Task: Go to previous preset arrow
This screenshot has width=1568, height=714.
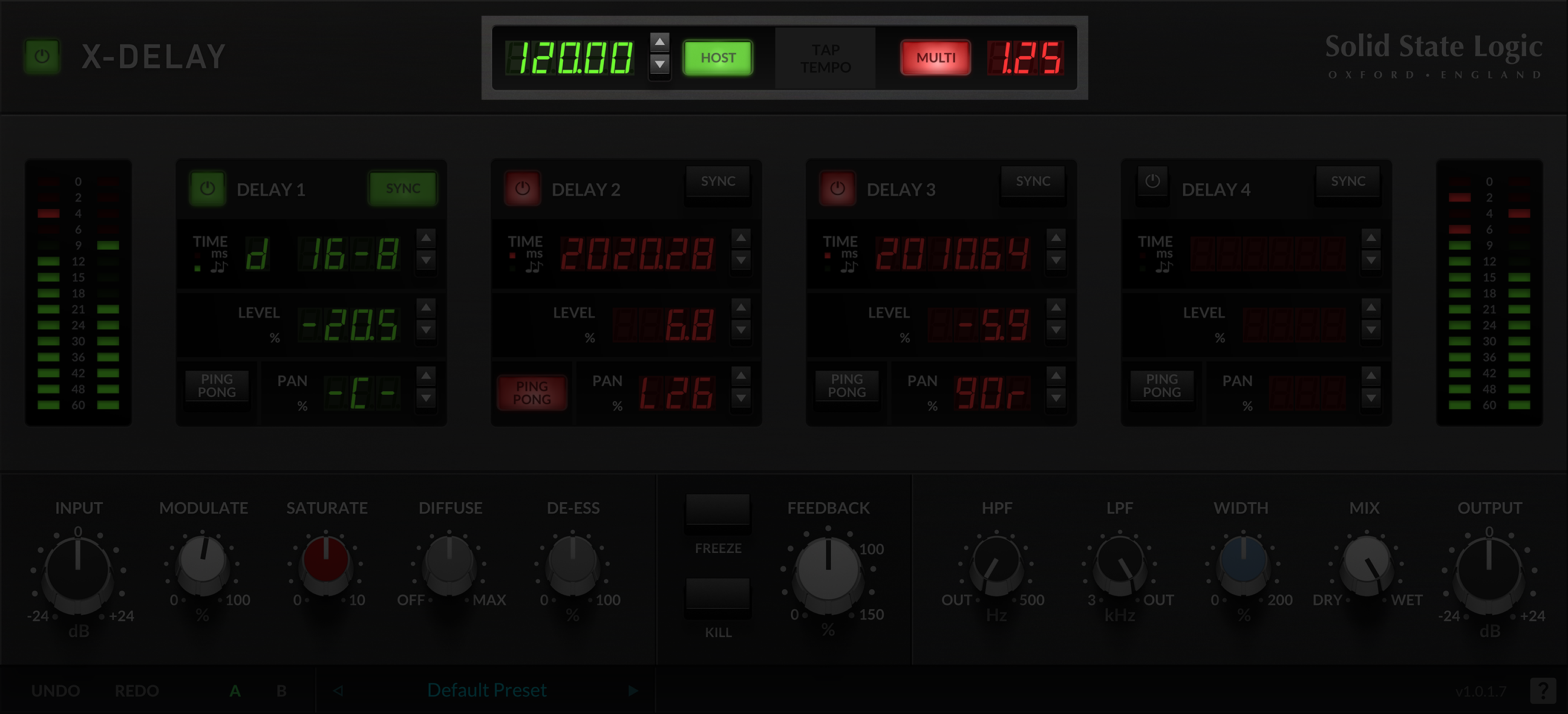Action: coord(338,690)
